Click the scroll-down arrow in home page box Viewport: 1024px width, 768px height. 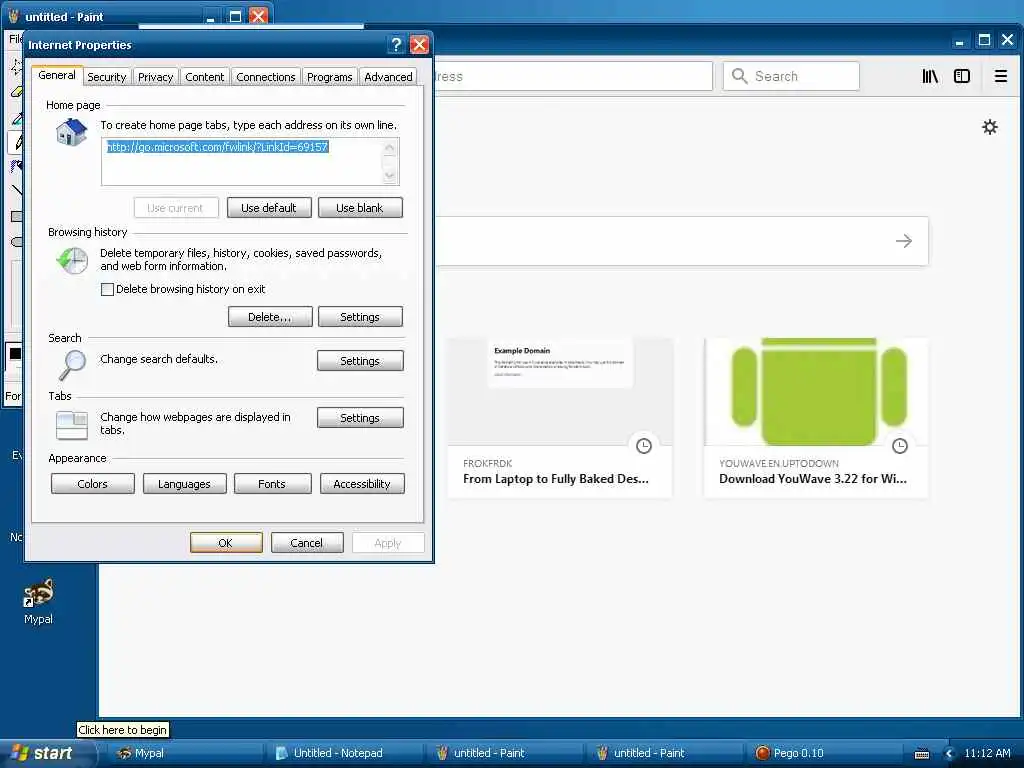tap(390, 175)
